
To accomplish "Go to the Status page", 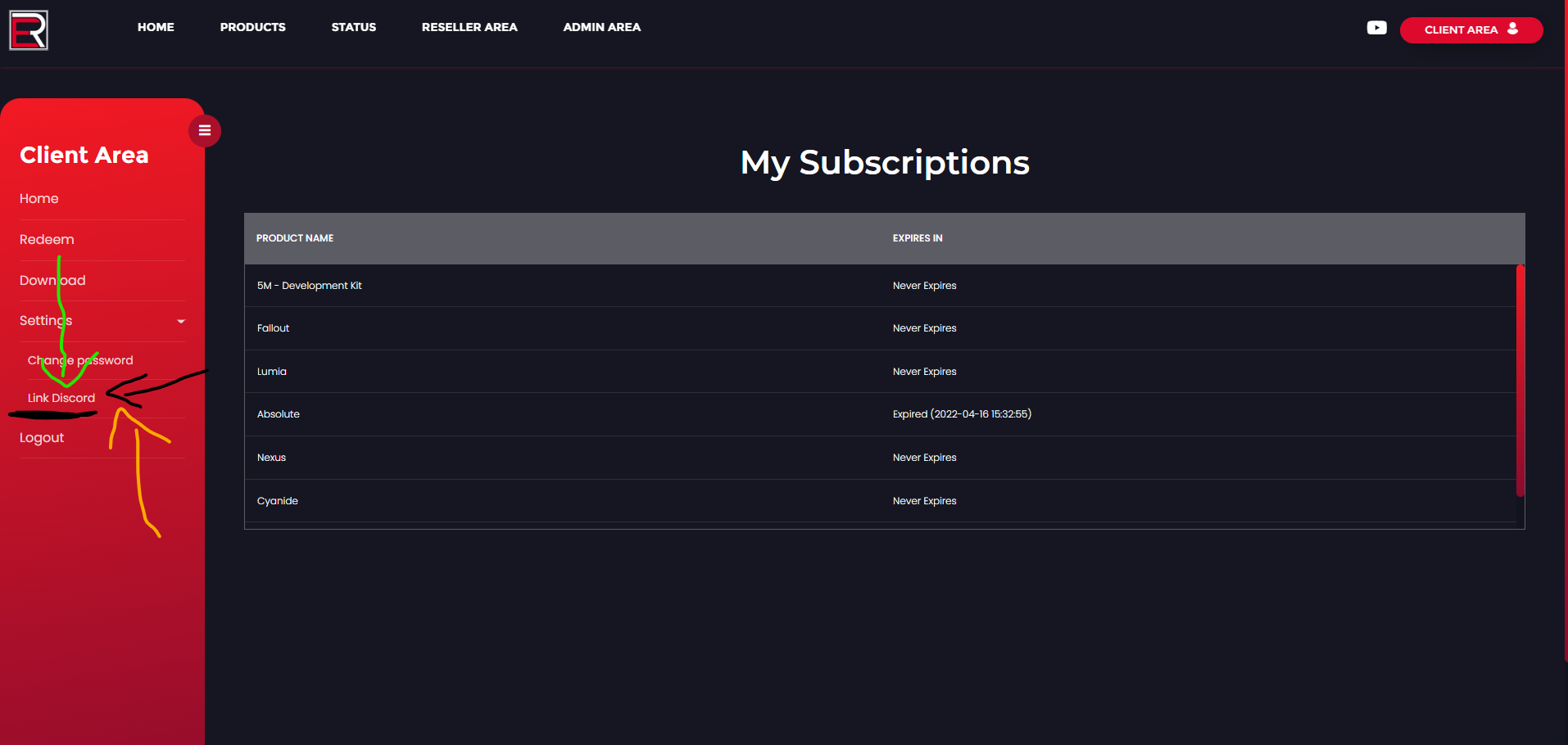I will coord(353,27).
